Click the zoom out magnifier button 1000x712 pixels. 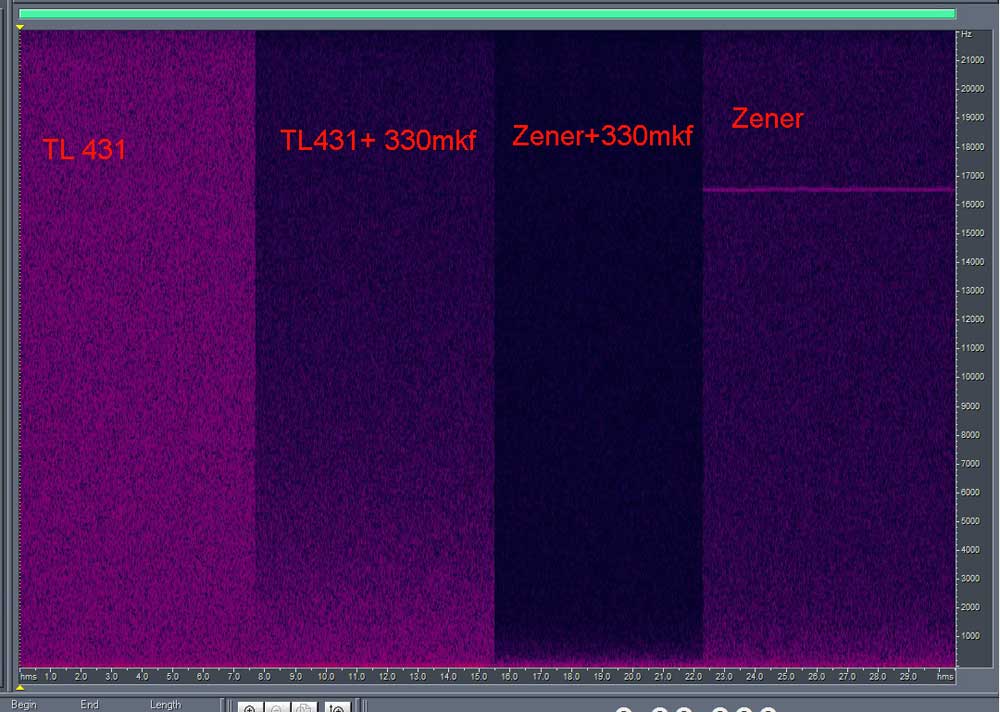point(277,707)
